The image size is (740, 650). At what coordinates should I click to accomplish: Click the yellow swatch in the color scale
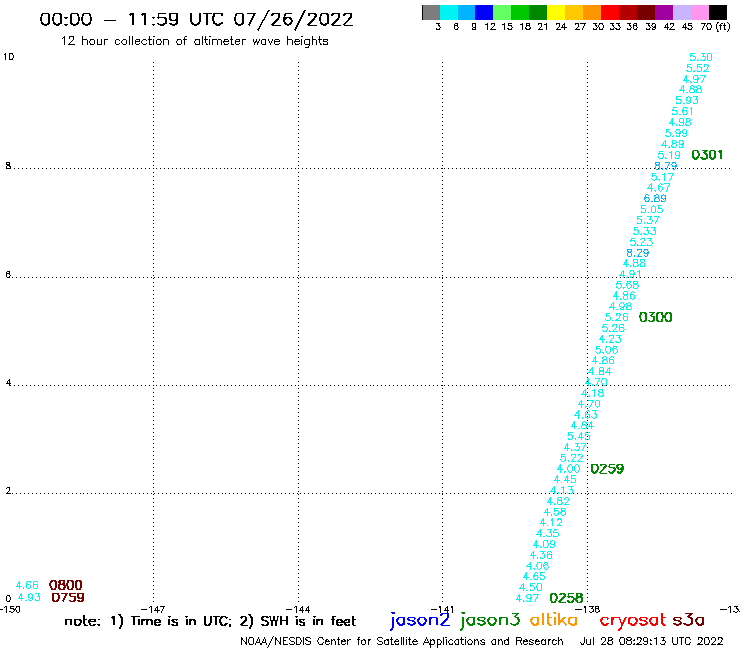[556, 12]
